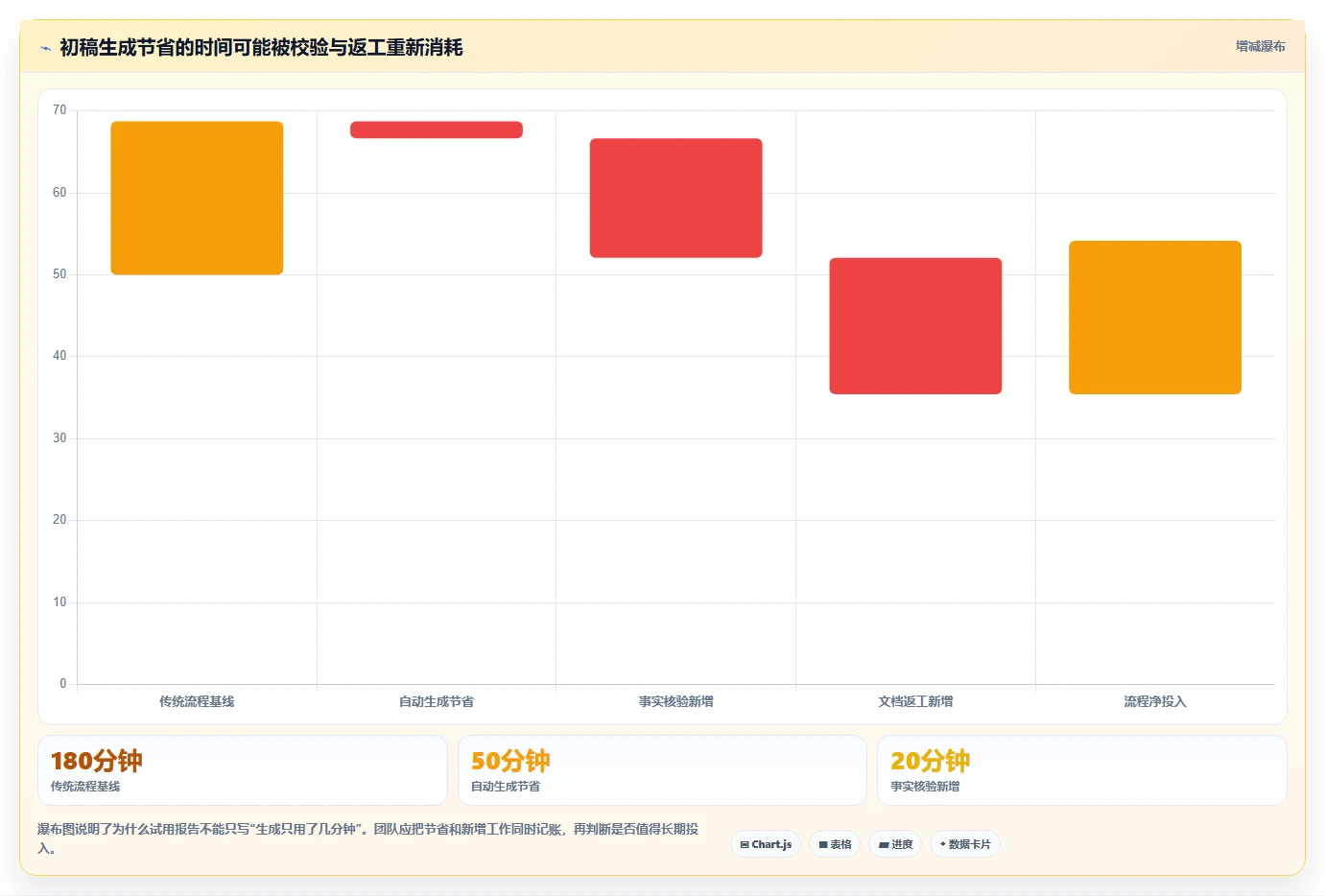Click the 180分钟 data card

243,770
